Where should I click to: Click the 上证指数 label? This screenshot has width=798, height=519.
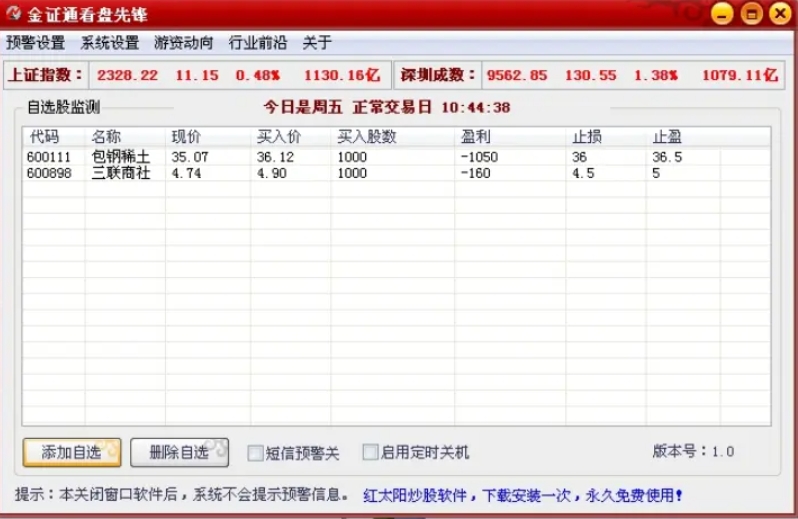pos(45,75)
